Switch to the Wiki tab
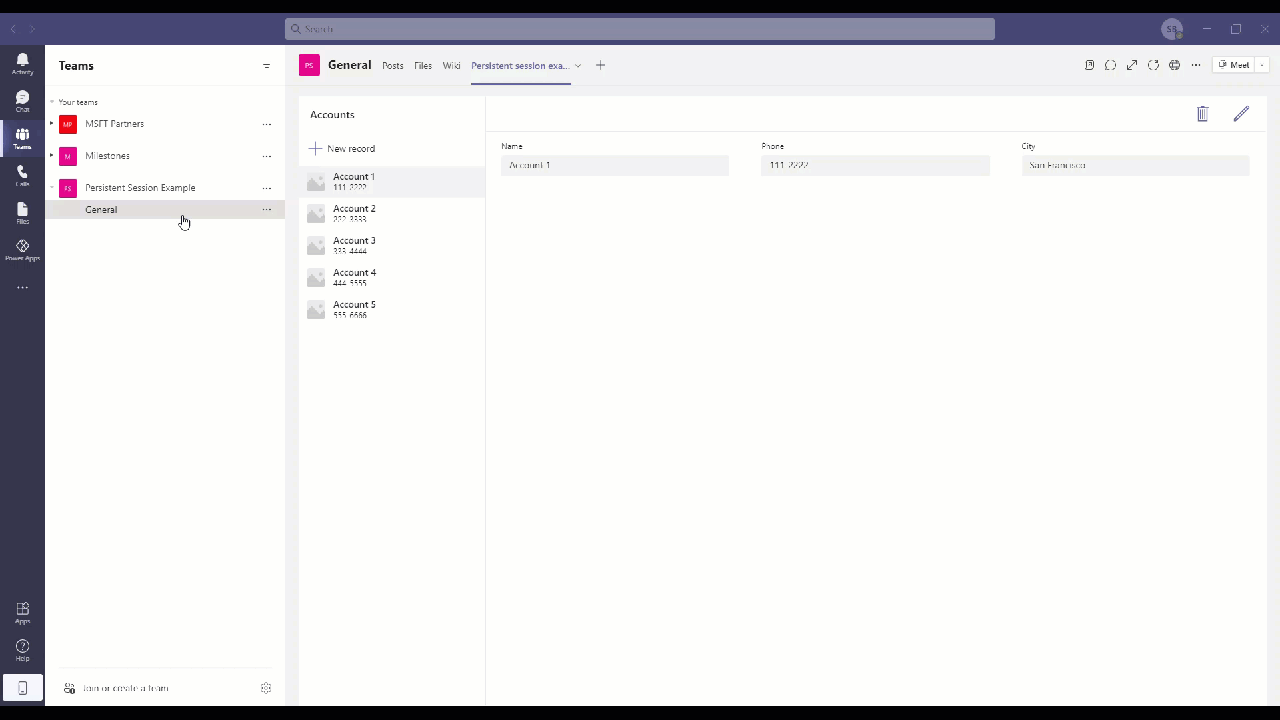This screenshot has height=720, width=1280. click(452, 66)
